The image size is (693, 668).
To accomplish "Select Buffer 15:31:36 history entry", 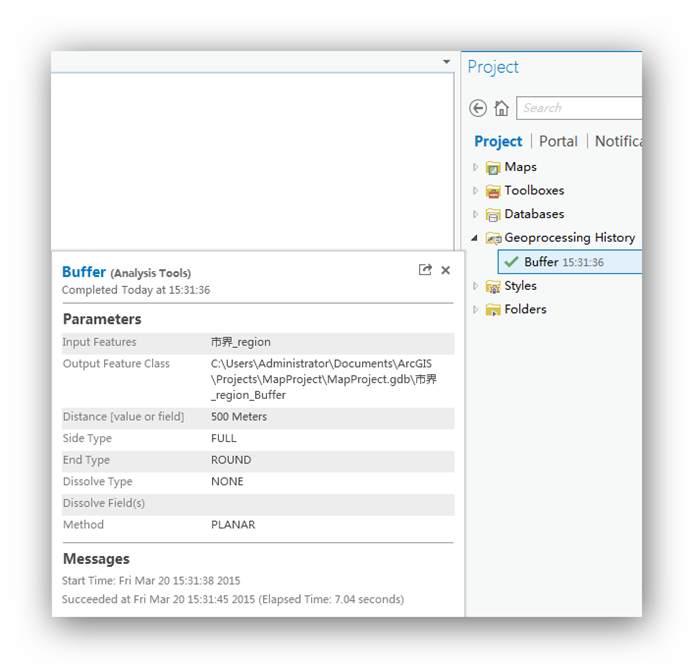I will (570, 262).
